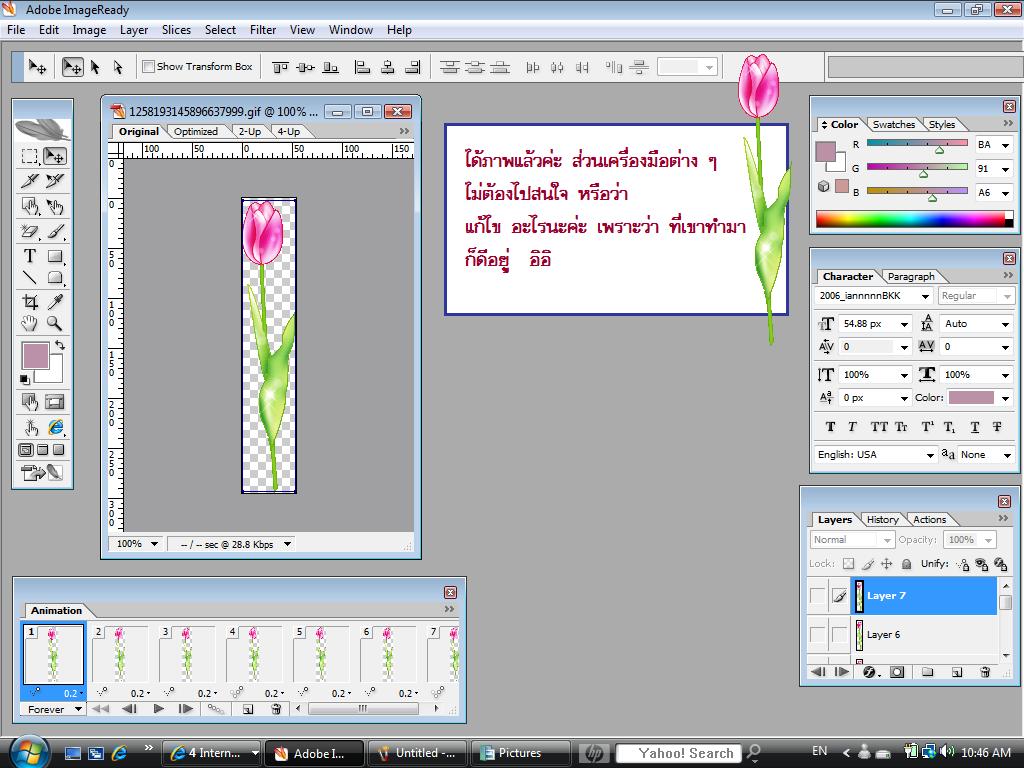Duplicate the current animation frame
Screen dimensions: 1024x768
[x=248, y=709]
